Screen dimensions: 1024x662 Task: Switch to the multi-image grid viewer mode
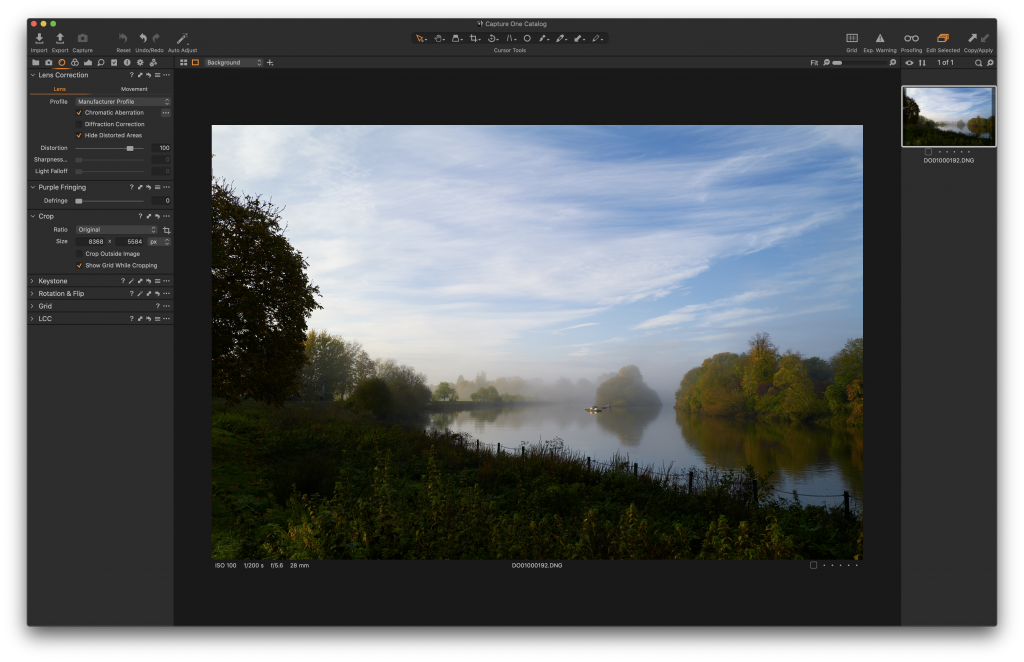pos(184,63)
